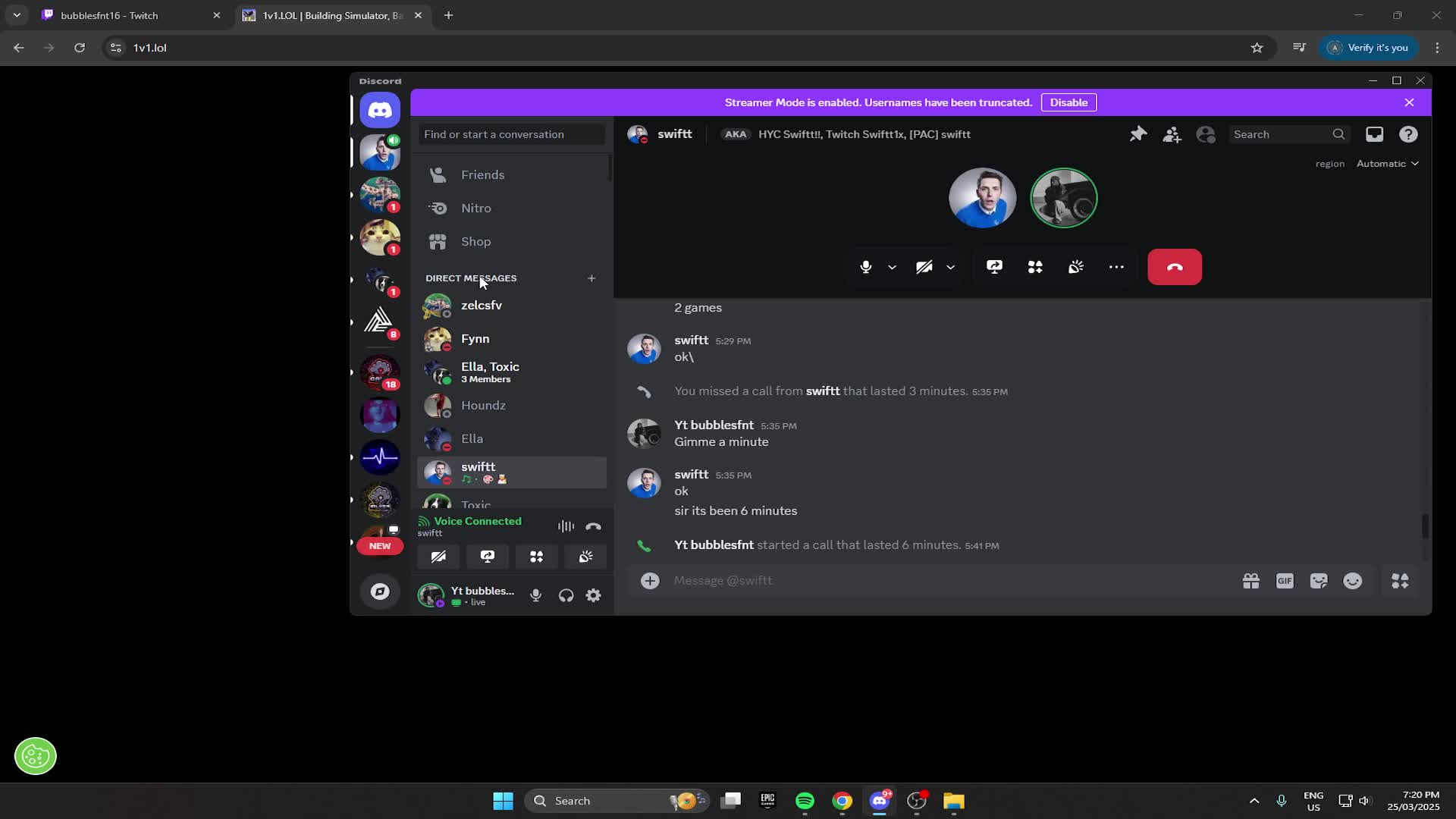Bookmark this page star icon
1456x819 pixels.
(1257, 48)
